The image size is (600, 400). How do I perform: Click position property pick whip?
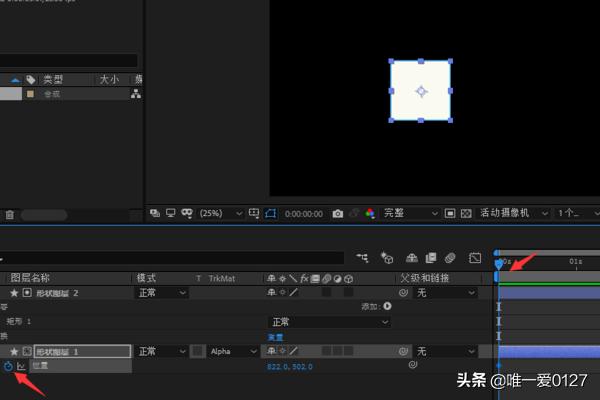click(x=412, y=365)
